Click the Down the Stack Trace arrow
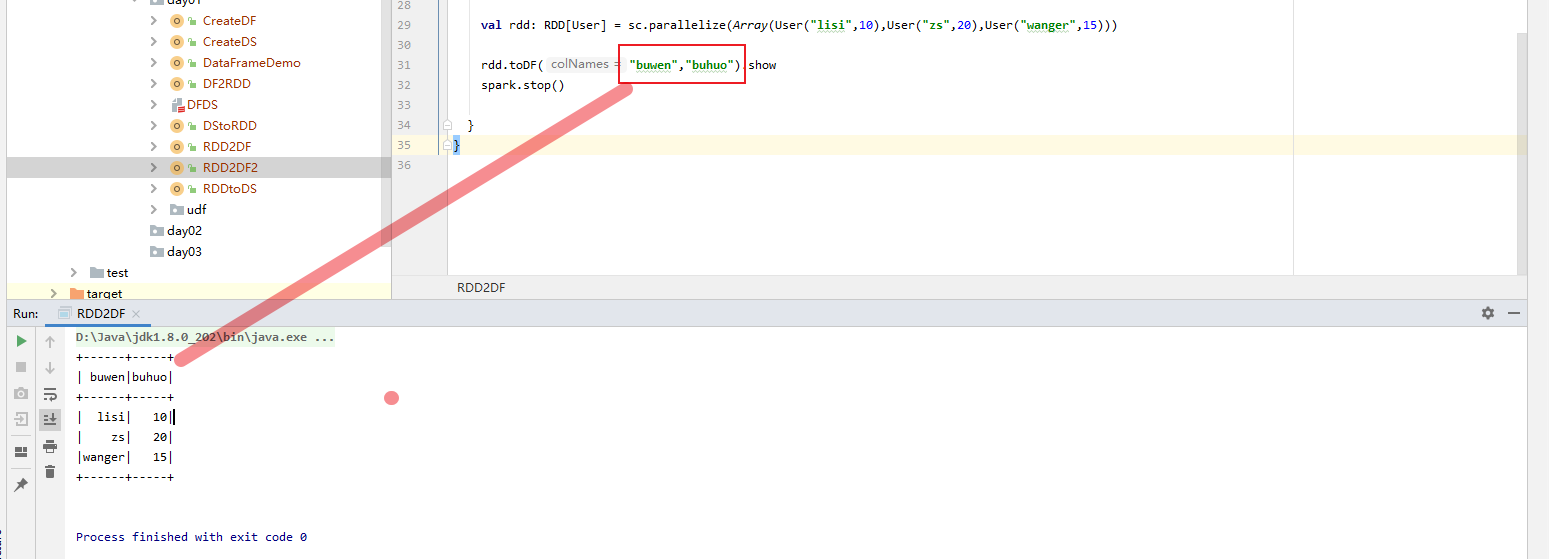 50,368
